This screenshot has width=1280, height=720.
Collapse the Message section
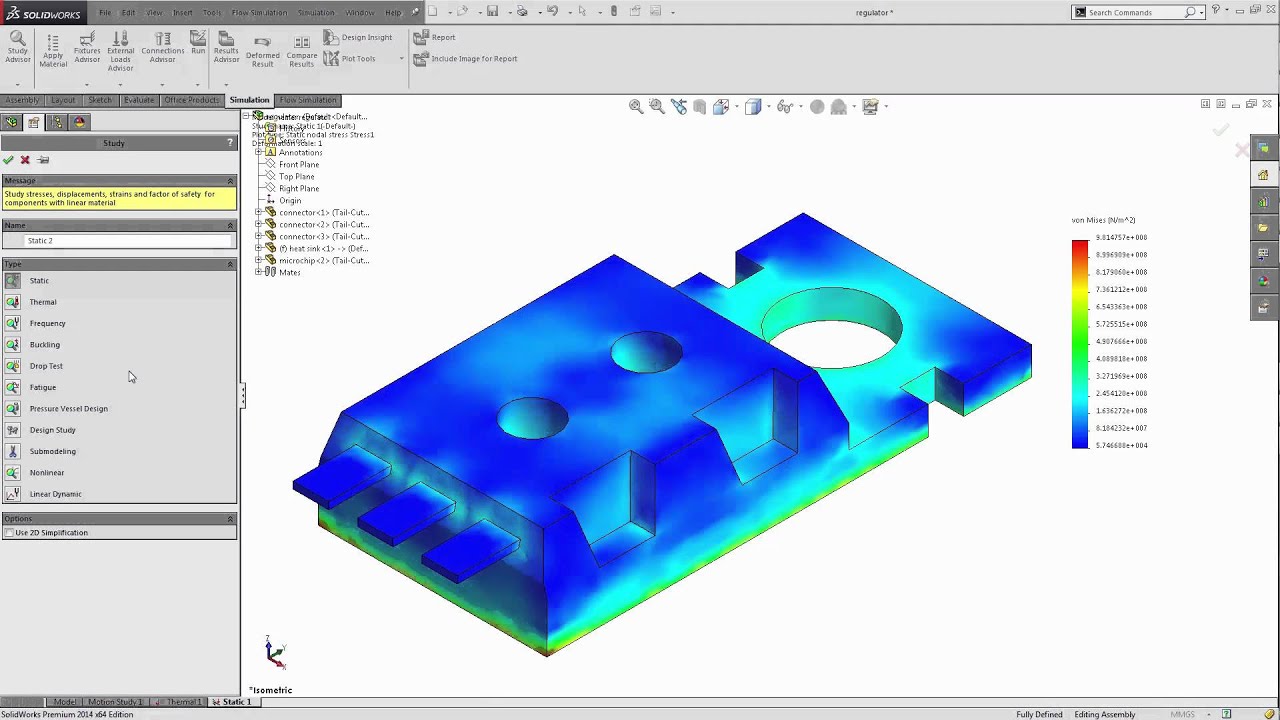230,181
